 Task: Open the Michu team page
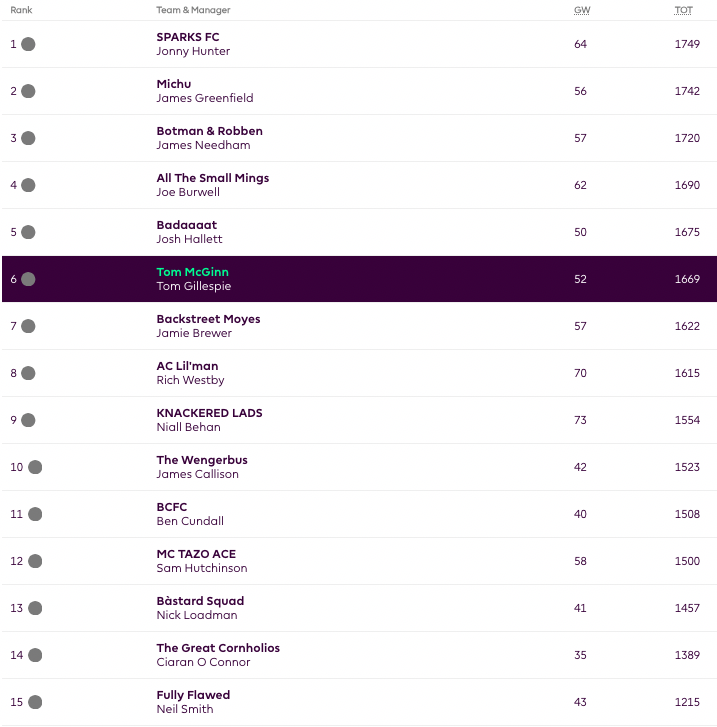click(x=174, y=84)
